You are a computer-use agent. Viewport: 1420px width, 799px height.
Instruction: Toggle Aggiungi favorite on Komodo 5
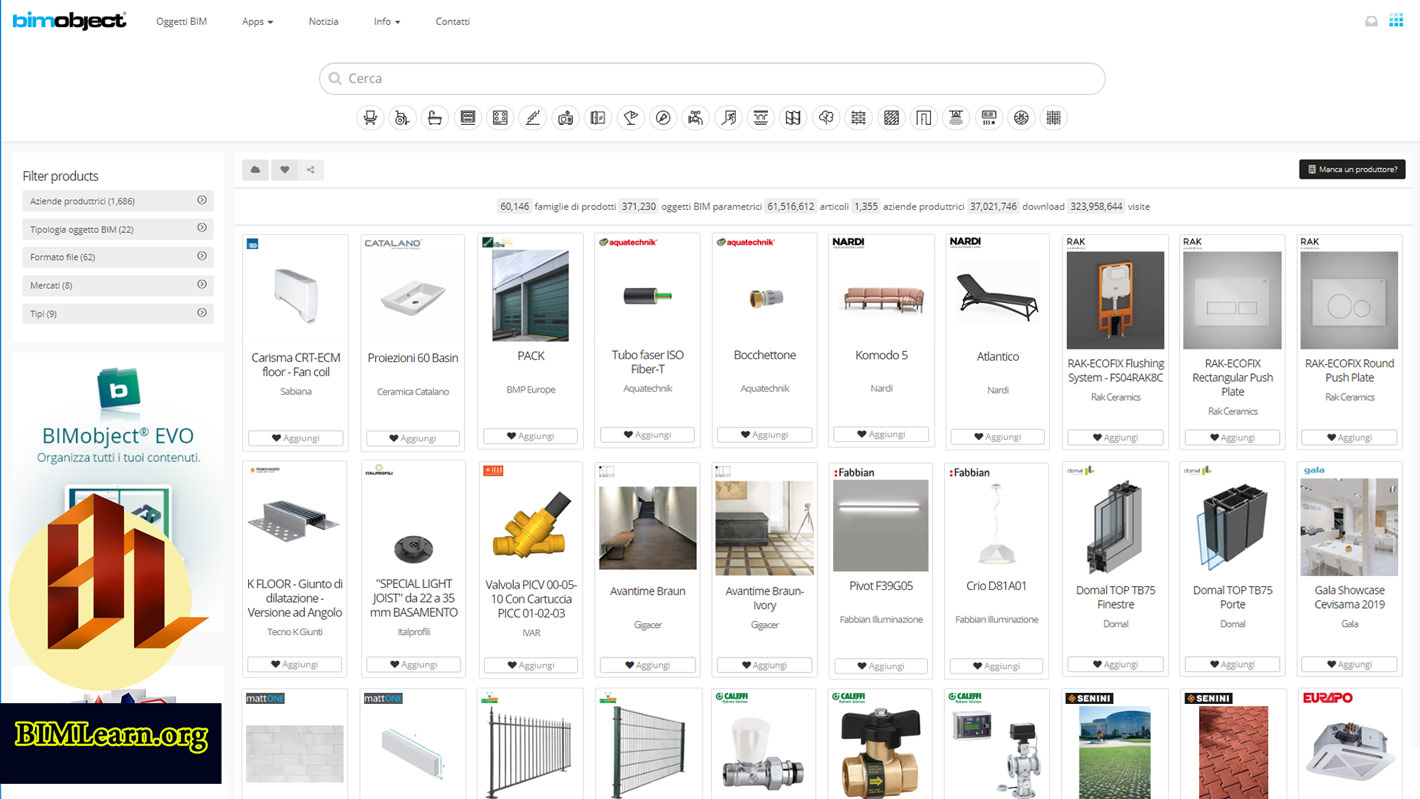pos(880,434)
